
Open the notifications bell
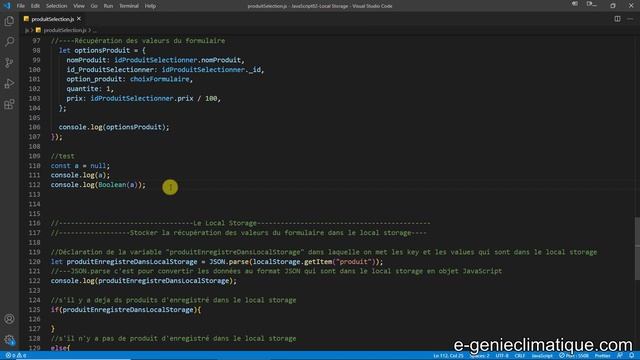(631, 356)
